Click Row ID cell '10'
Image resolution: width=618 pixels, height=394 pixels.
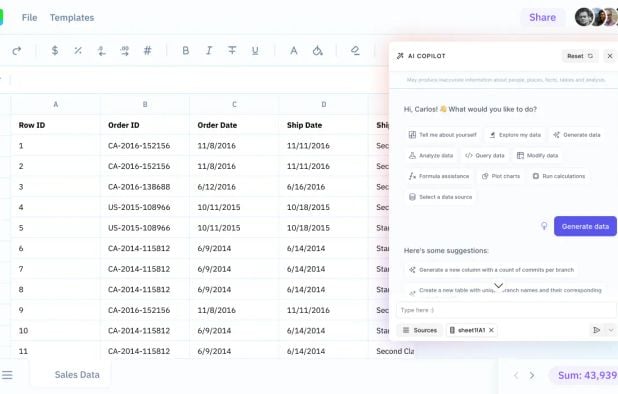56,331
